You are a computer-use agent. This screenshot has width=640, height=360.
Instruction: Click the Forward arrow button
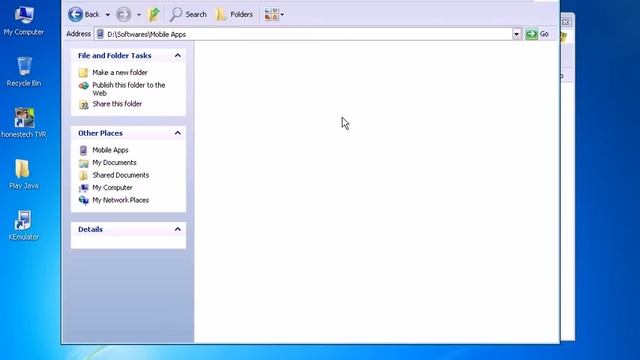(124, 15)
